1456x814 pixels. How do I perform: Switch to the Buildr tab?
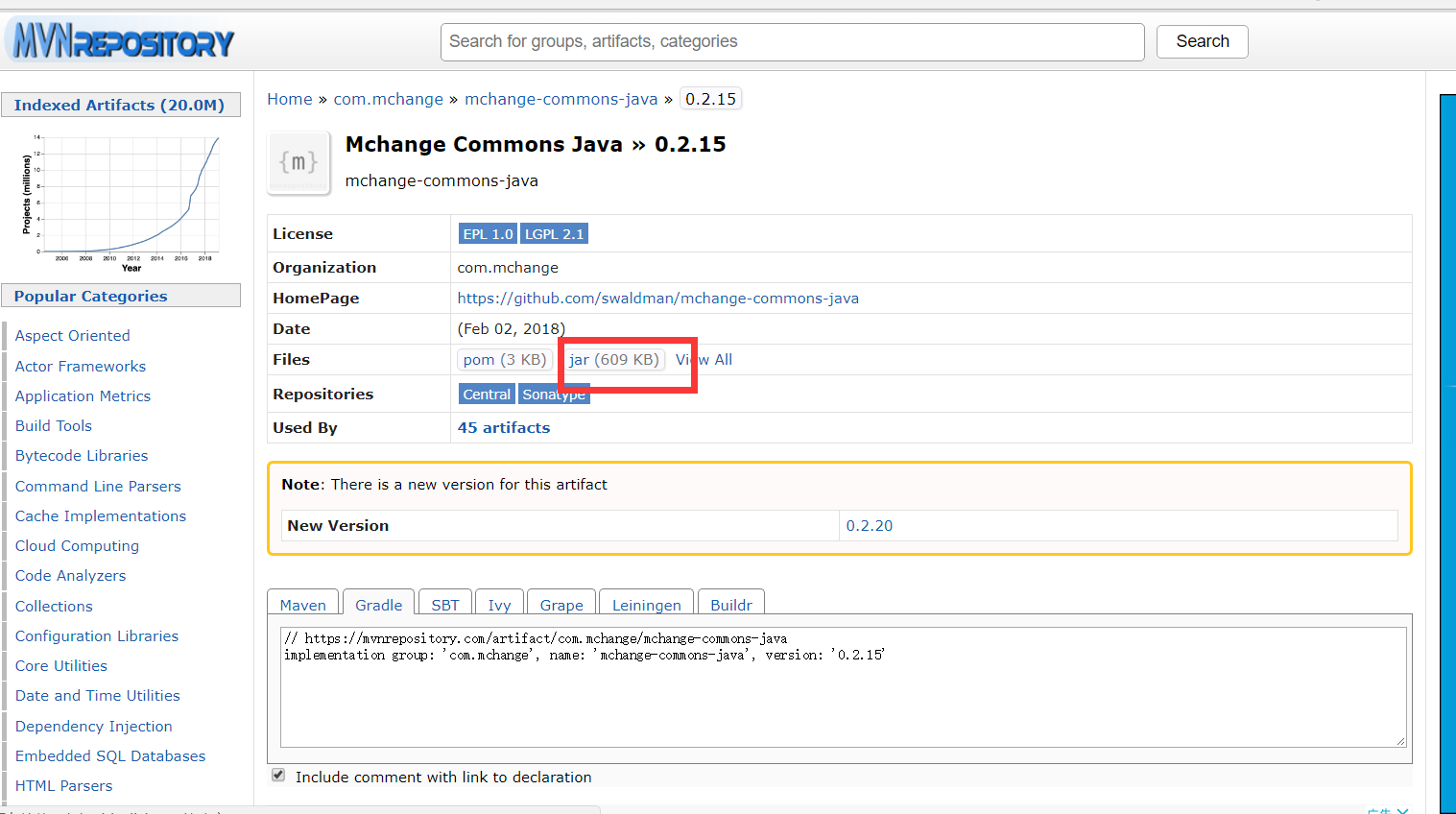coord(731,604)
